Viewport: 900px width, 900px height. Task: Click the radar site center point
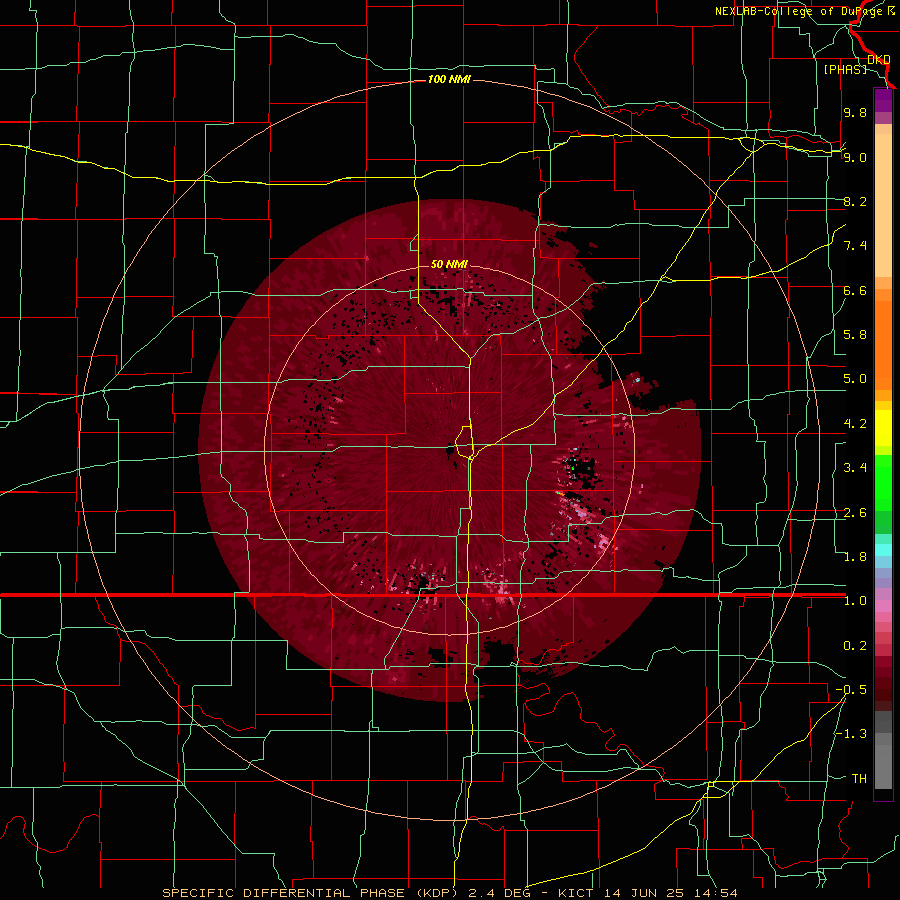(450, 450)
